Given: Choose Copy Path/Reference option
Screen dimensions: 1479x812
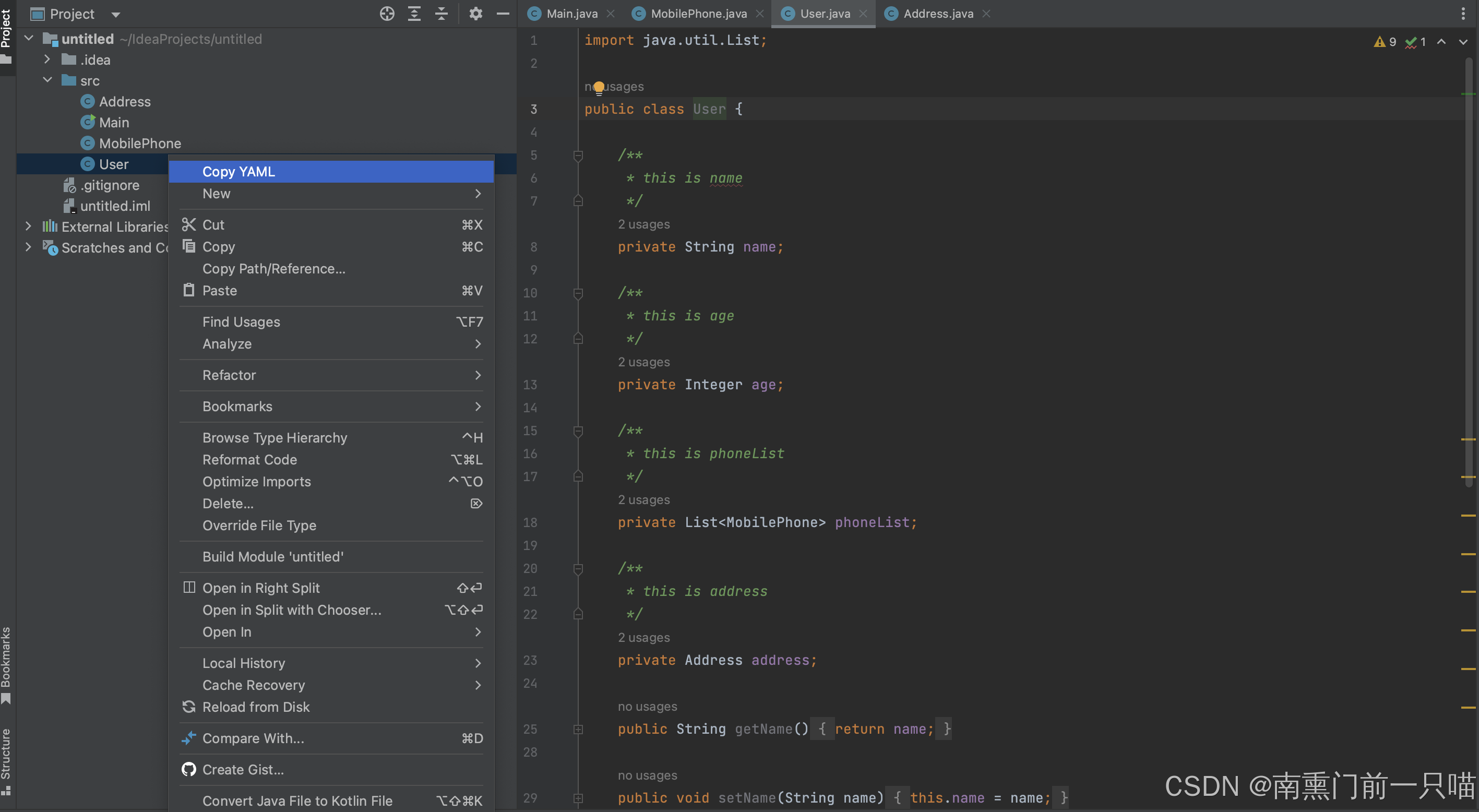Looking at the screenshot, I should tap(331, 268).
